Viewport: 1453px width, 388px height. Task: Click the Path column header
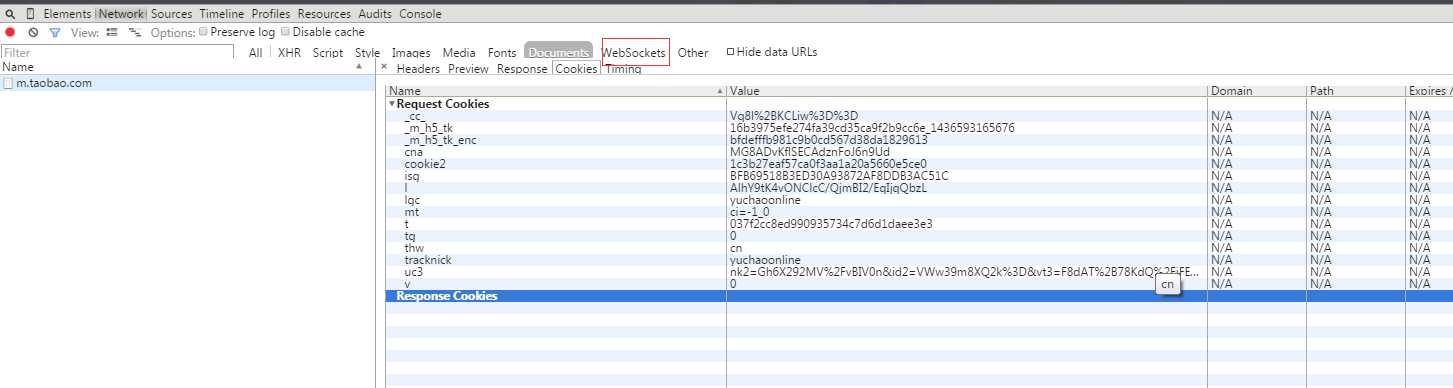(x=1354, y=91)
